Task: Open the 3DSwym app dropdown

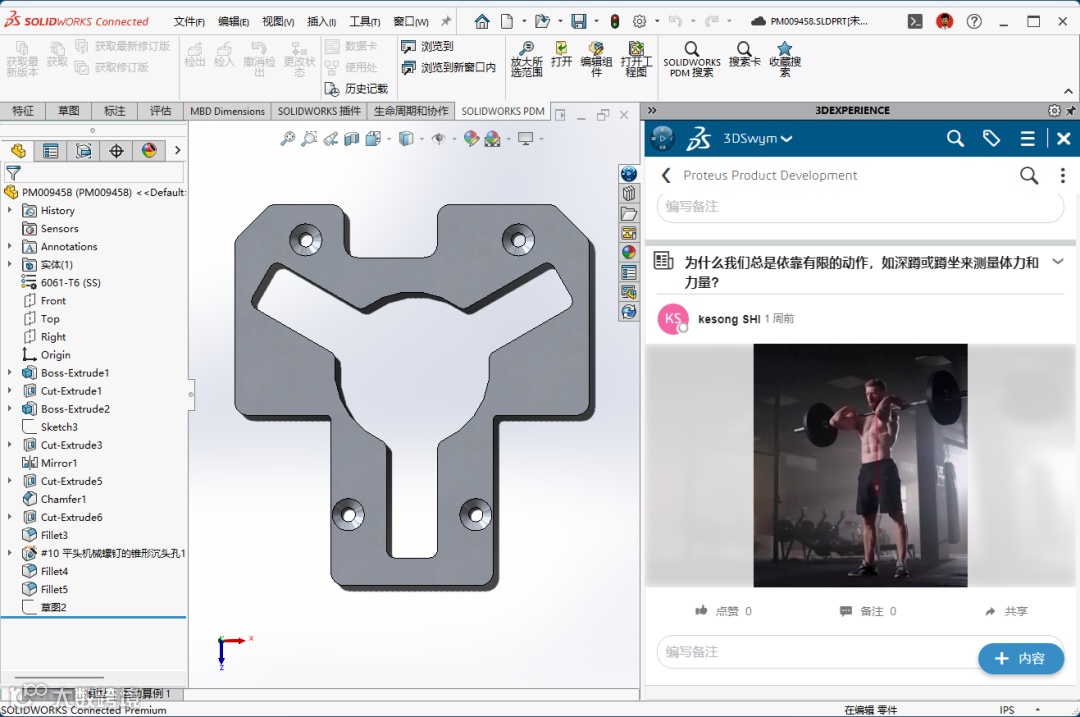Action: (786, 139)
